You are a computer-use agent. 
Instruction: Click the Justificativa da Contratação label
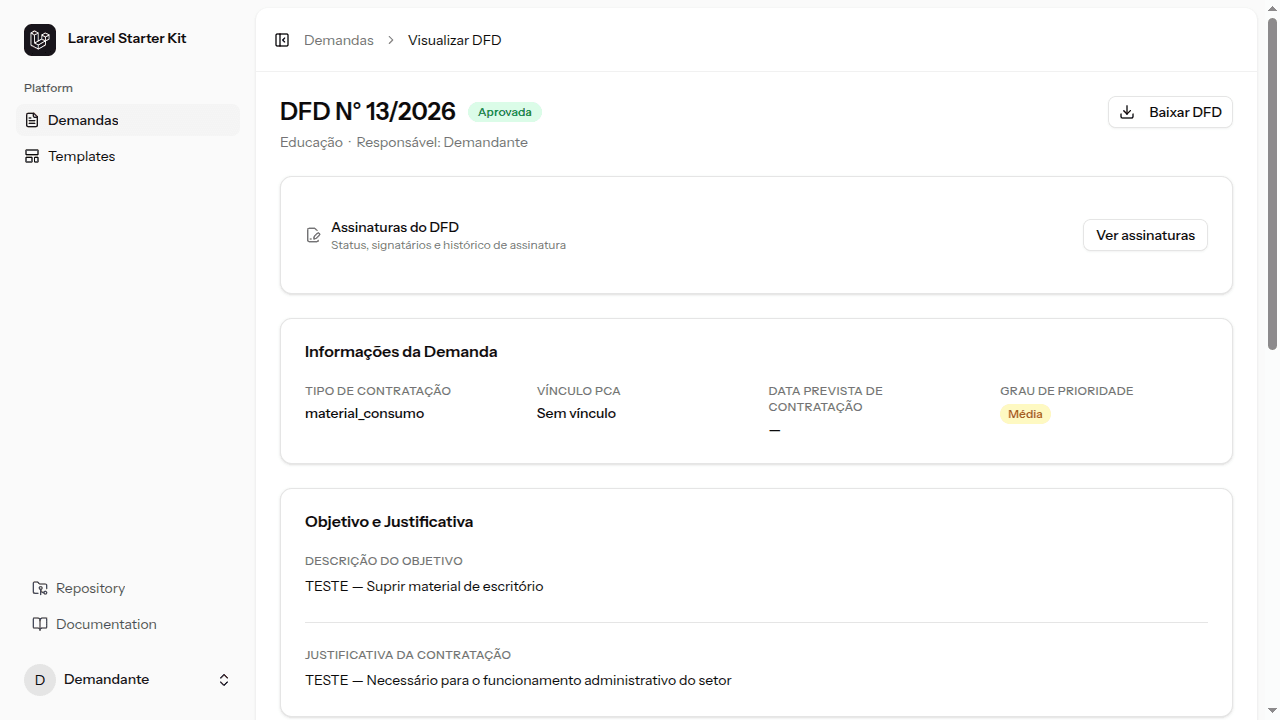click(x=408, y=655)
